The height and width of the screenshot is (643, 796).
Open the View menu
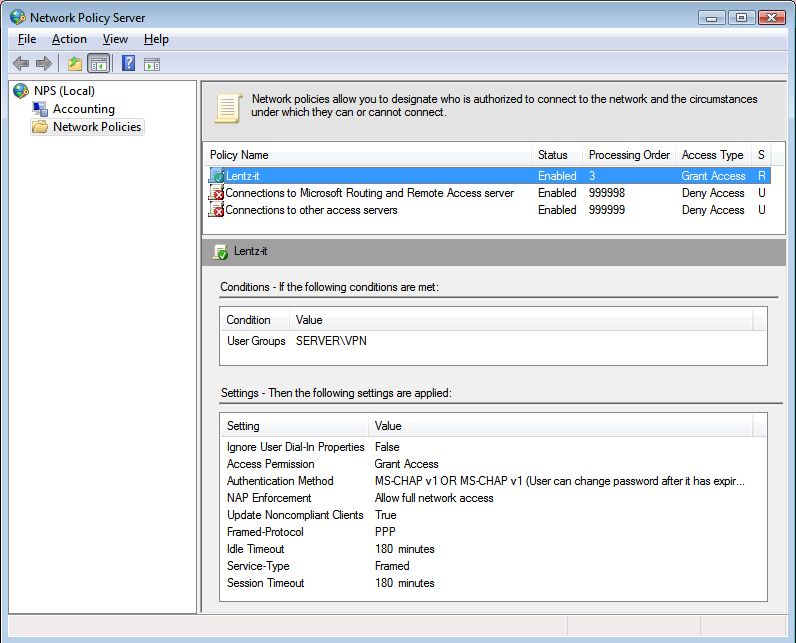115,39
